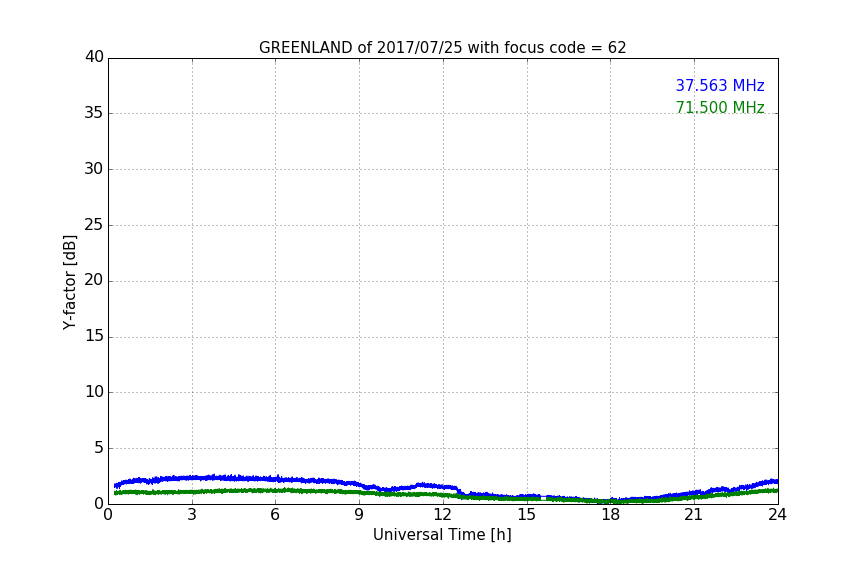This screenshot has height=576, width=864.
Task: Click y-axis tick label 30
Action: click(x=94, y=169)
